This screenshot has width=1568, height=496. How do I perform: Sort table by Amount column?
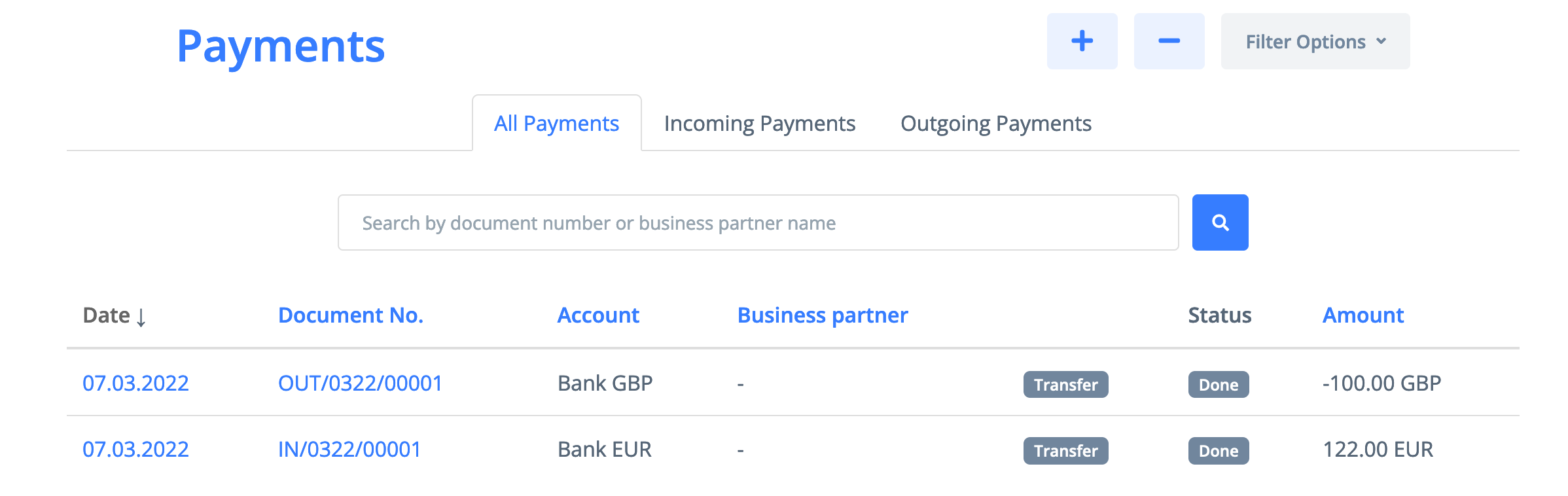(x=1363, y=315)
